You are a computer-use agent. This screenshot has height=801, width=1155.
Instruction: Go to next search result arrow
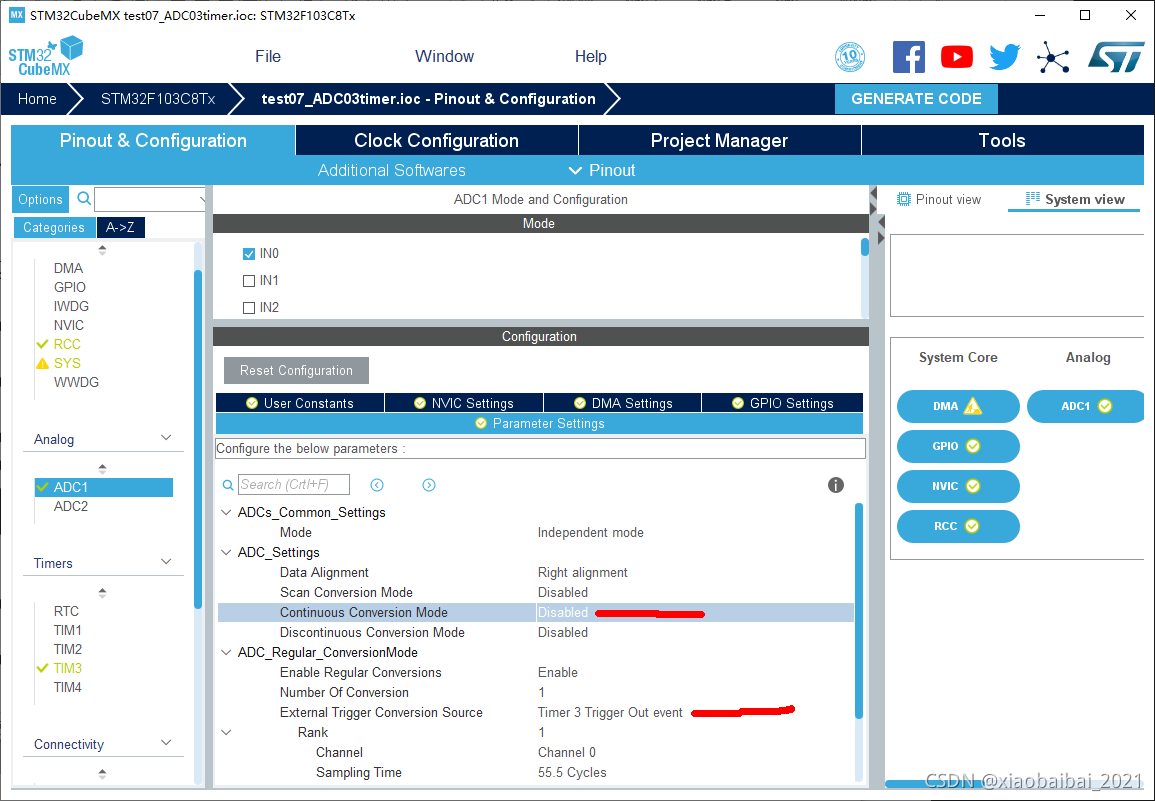tap(429, 485)
